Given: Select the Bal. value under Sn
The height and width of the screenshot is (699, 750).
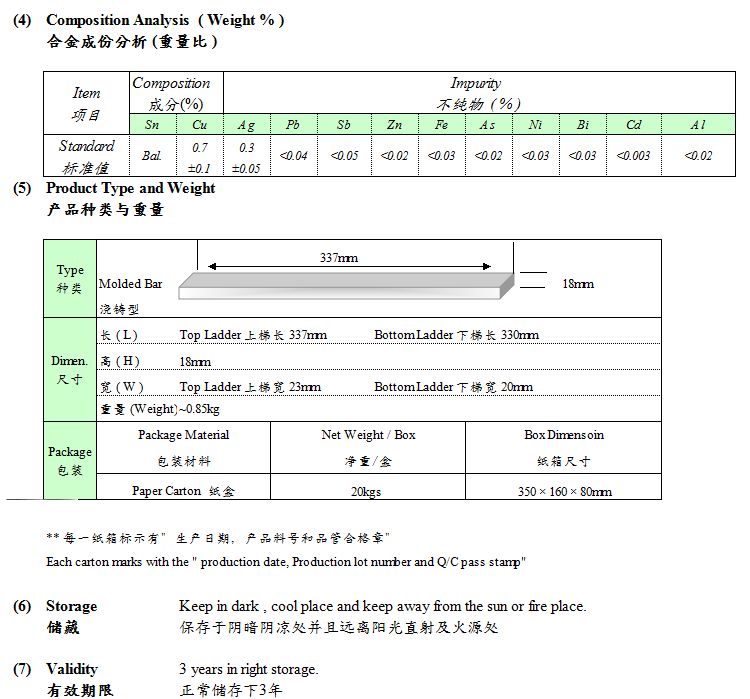Looking at the screenshot, I should 152,156.
